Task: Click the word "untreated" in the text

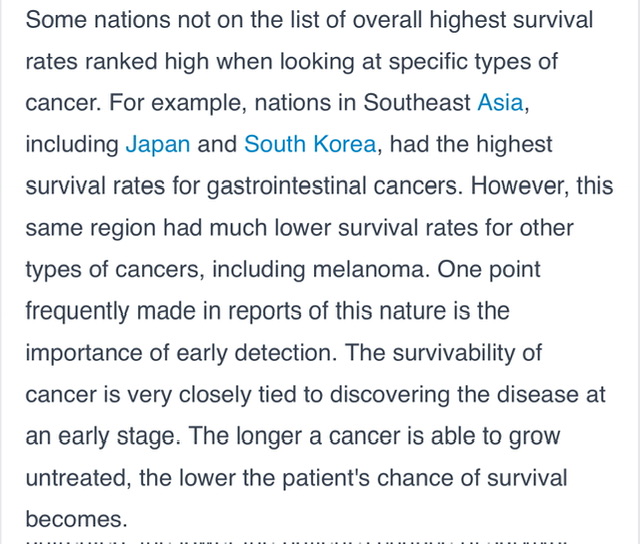Action: pyautogui.click(x=76, y=478)
